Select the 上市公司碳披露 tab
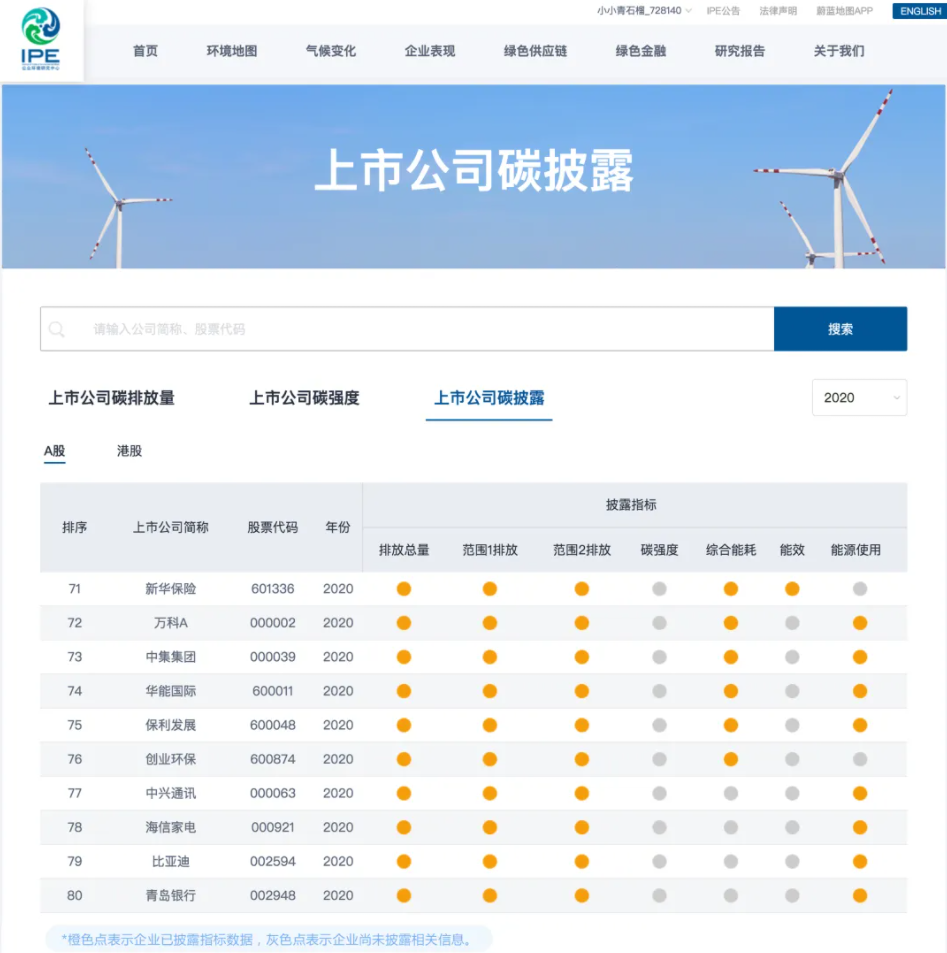 pyautogui.click(x=489, y=398)
